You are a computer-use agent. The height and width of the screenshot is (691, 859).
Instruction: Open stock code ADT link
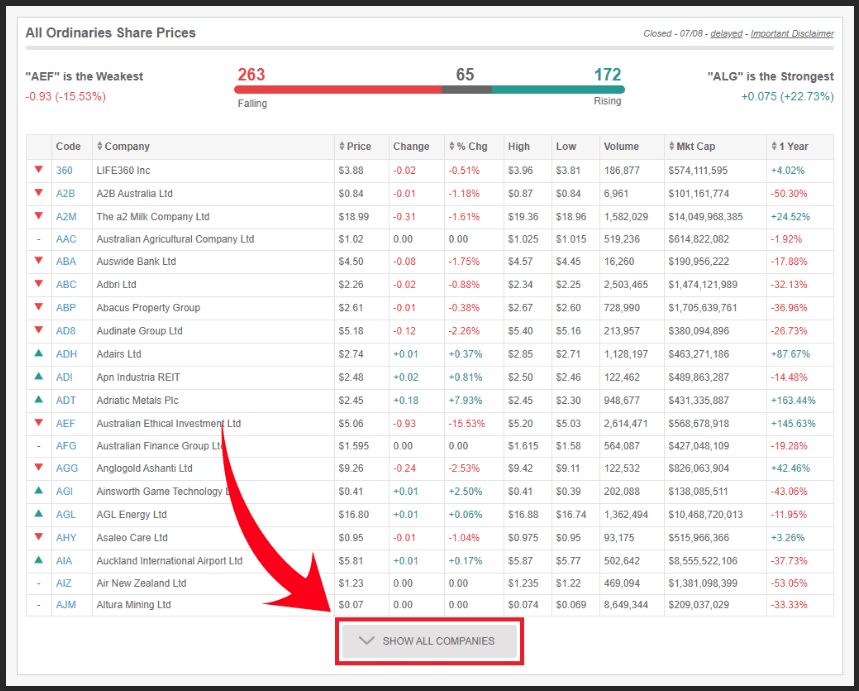[x=66, y=400]
